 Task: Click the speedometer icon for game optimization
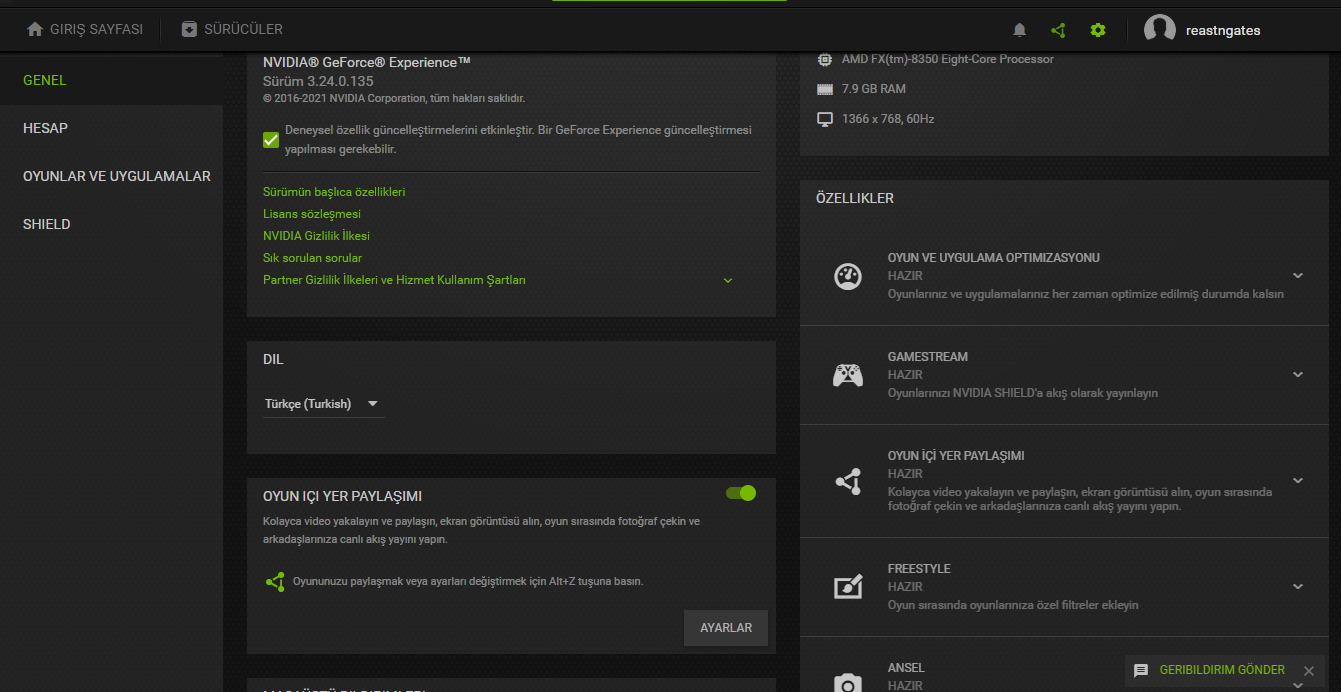click(x=848, y=276)
